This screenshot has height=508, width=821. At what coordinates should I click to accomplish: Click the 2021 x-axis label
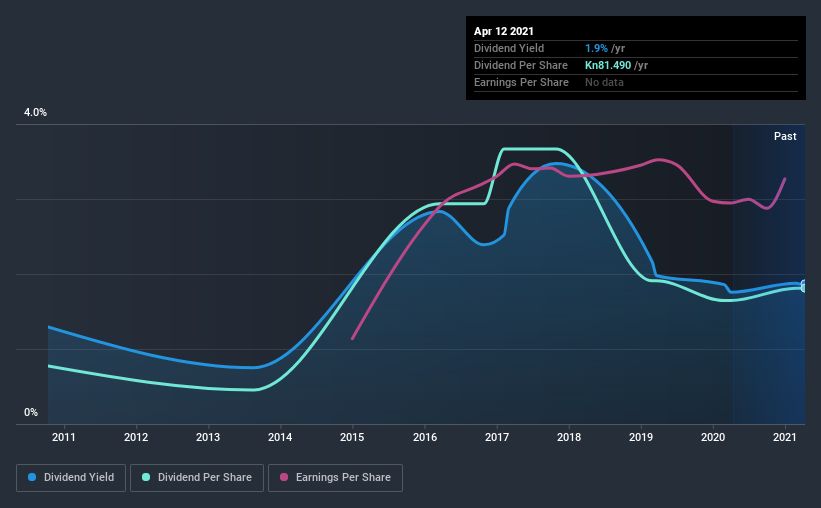click(785, 437)
